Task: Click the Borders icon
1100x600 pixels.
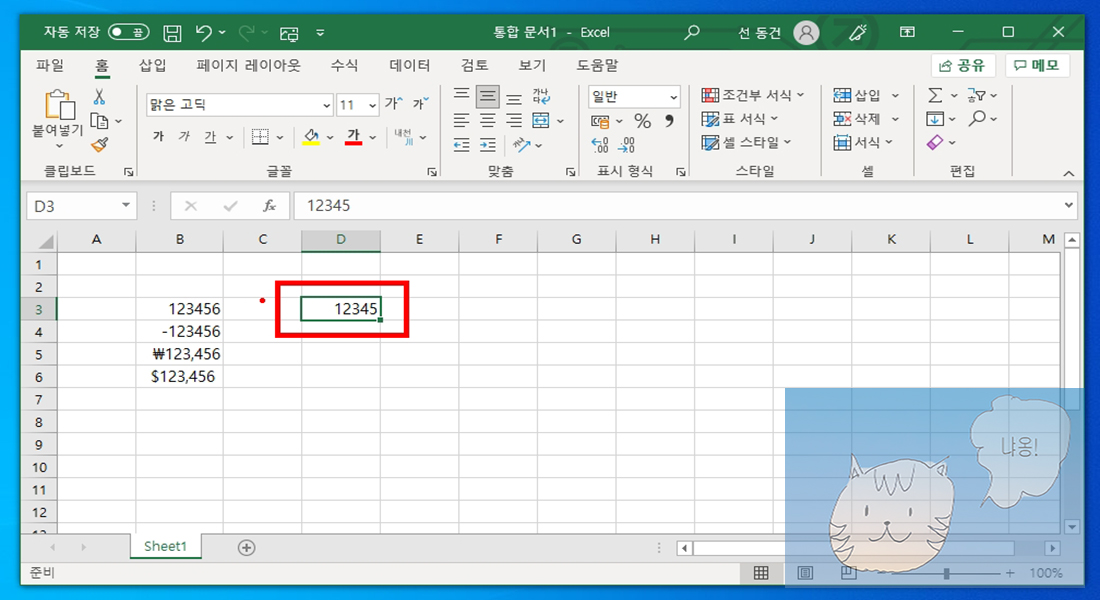Action: [260, 137]
